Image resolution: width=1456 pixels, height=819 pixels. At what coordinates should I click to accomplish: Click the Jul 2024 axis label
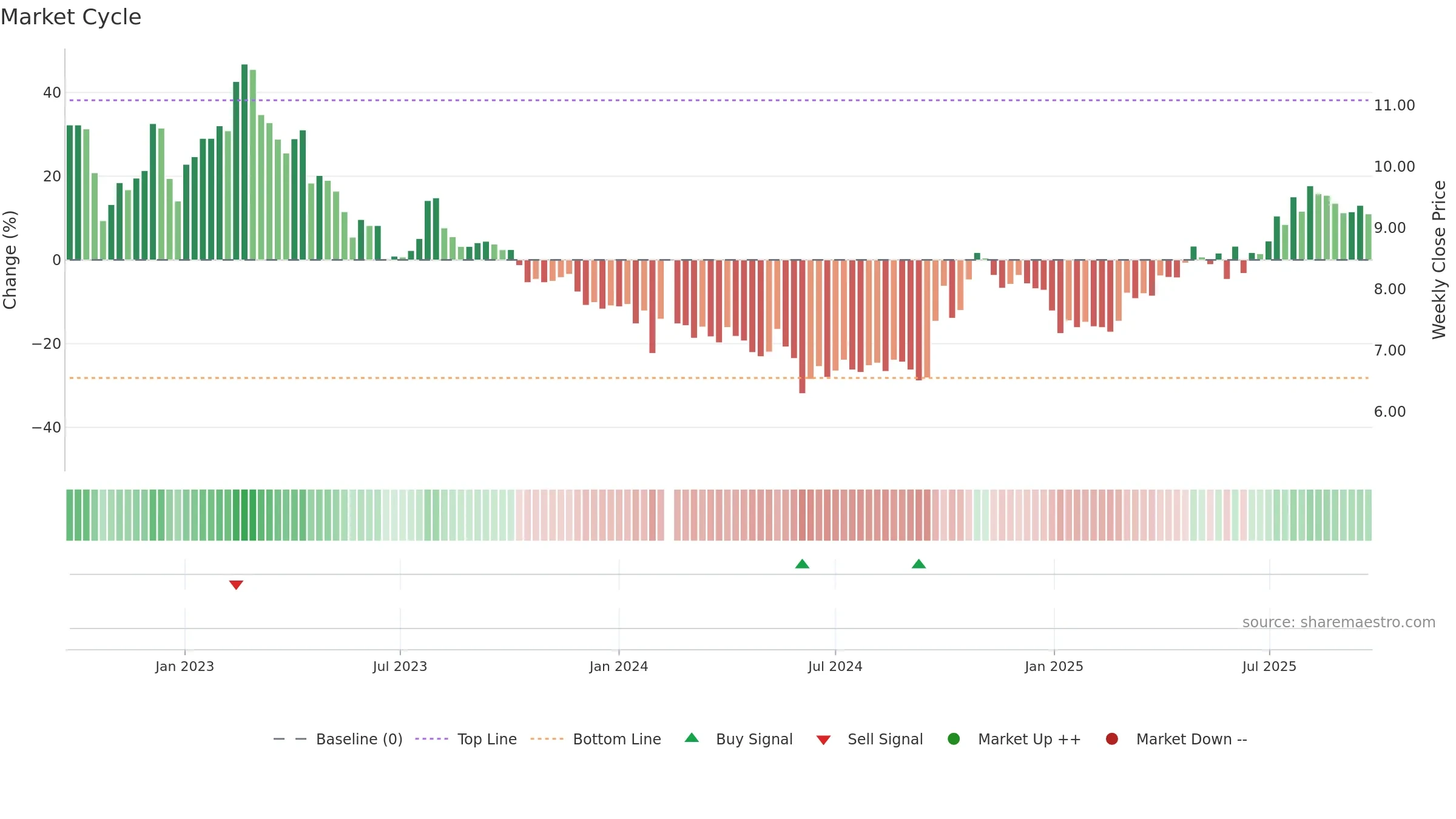click(835, 666)
